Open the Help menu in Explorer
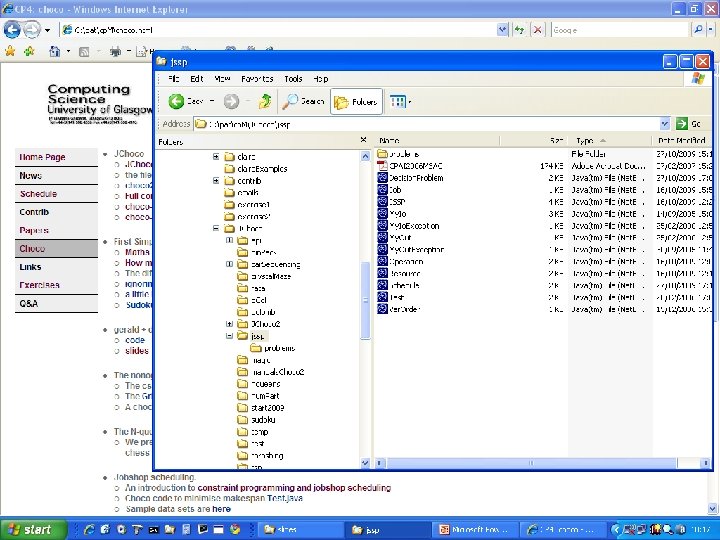The height and width of the screenshot is (540, 720). 321,79
